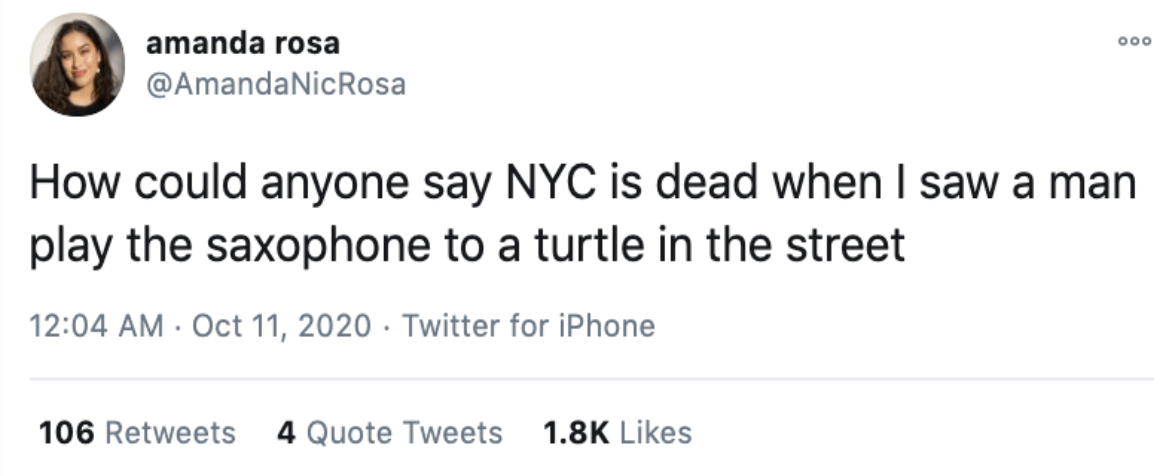Click the bold 1.8K like count
This screenshot has height=476, width=1172.
pyautogui.click(x=576, y=433)
